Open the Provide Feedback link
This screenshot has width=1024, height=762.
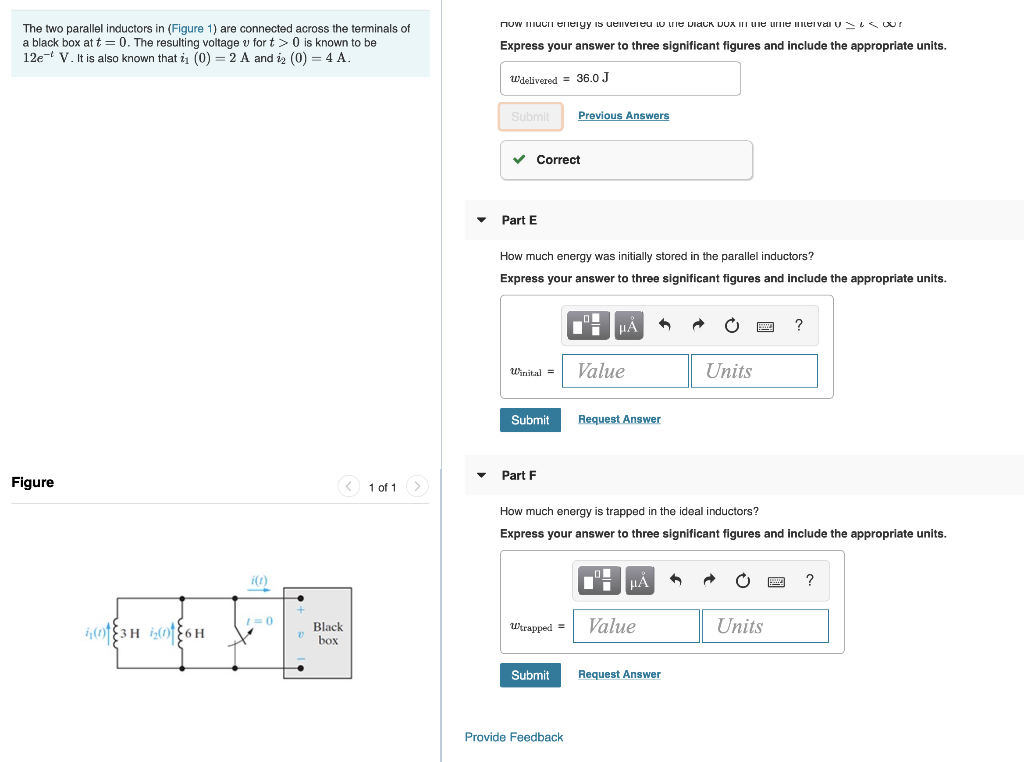[x=513, y=736]
